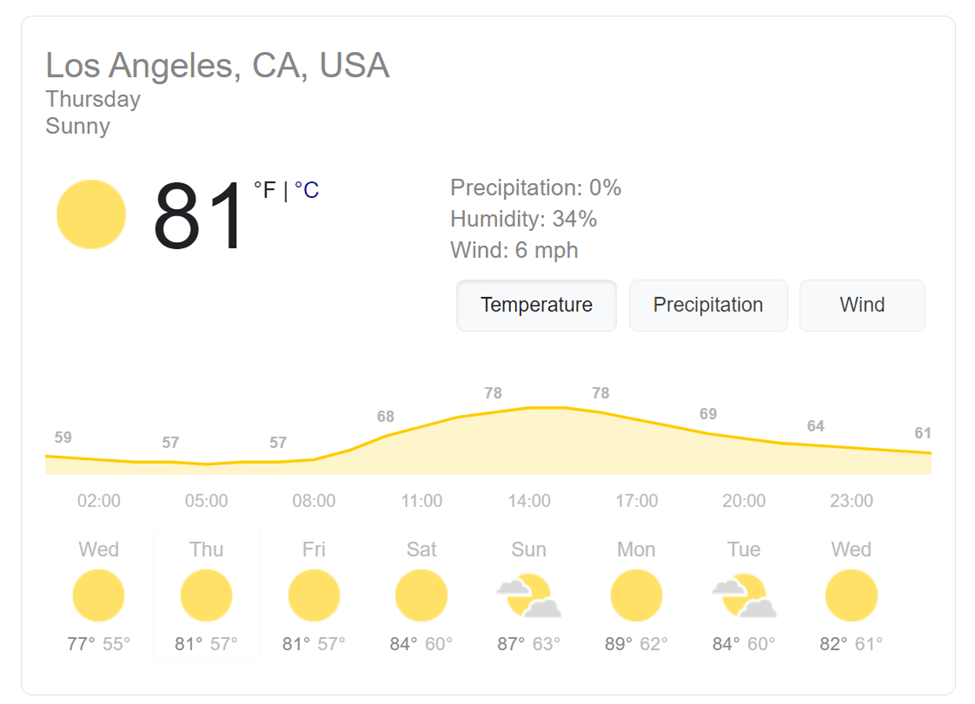The image size is (975, 704).
Task: Select Tue partly cloudy forecast icon
Action: pyautogui.click(x=744, y=595)
